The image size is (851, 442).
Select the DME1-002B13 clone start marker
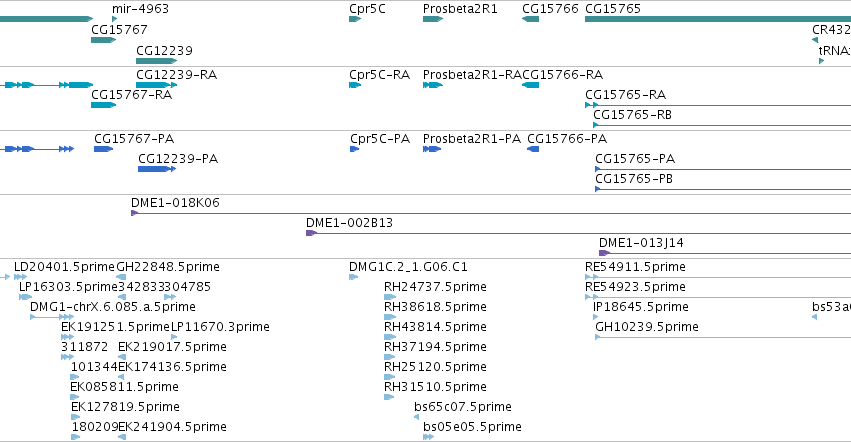(x=312, y=233)
